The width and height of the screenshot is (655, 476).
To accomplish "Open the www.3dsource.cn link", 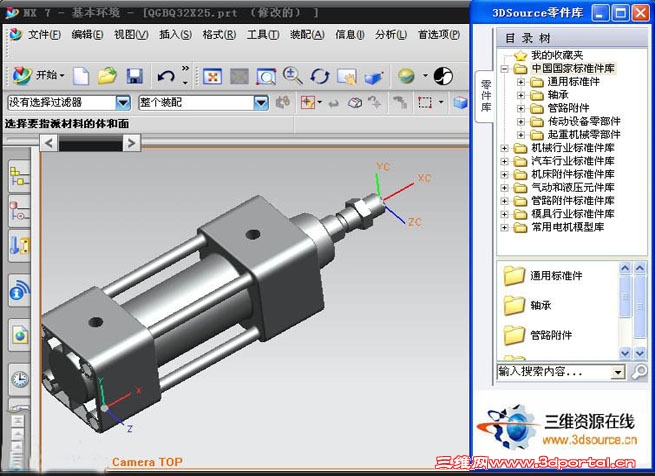I will pyautogui.click(x=589, y=440).
